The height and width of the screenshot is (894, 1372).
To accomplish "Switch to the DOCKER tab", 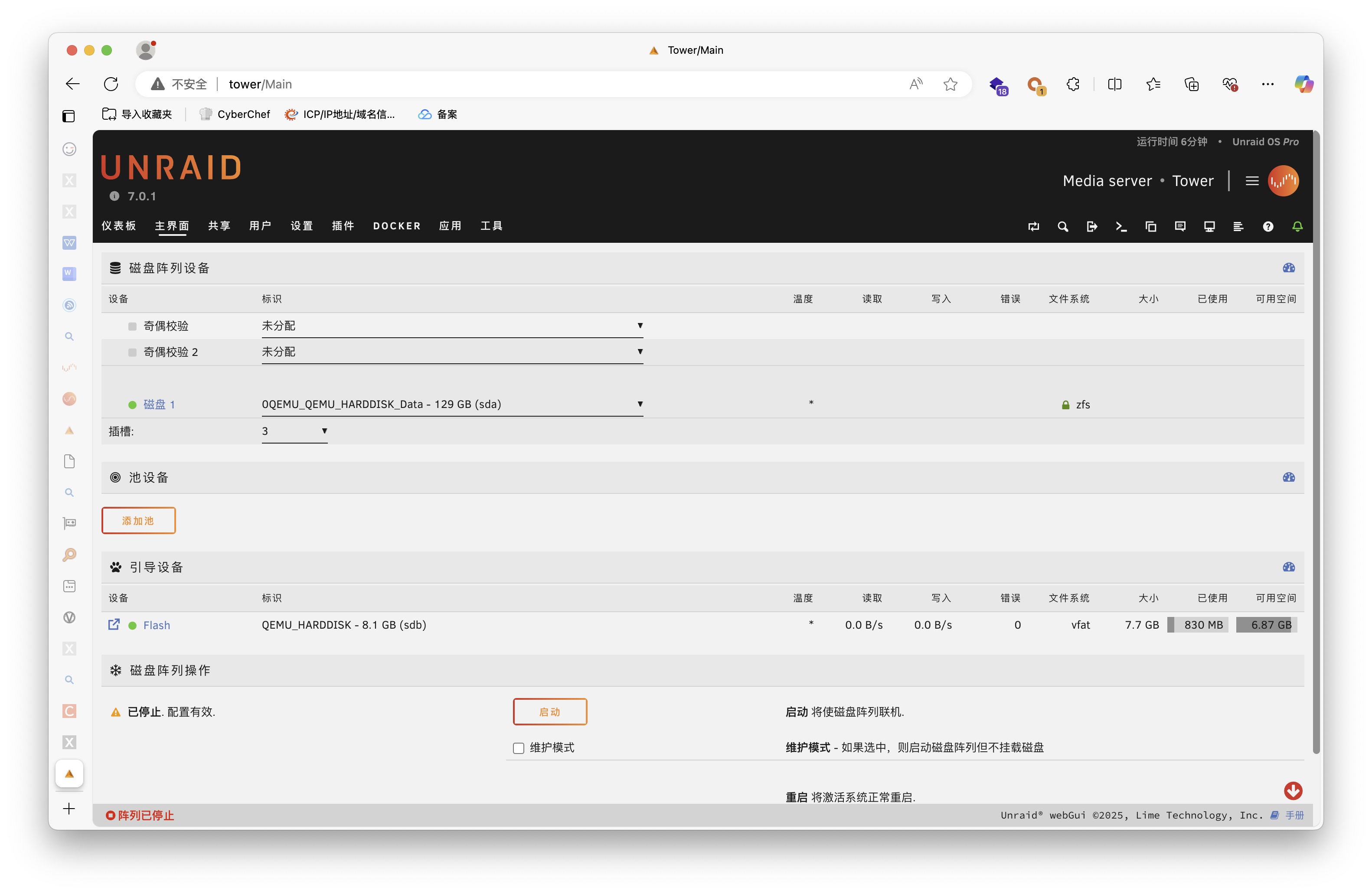I will pyautogui.click(x=397, y=226).
